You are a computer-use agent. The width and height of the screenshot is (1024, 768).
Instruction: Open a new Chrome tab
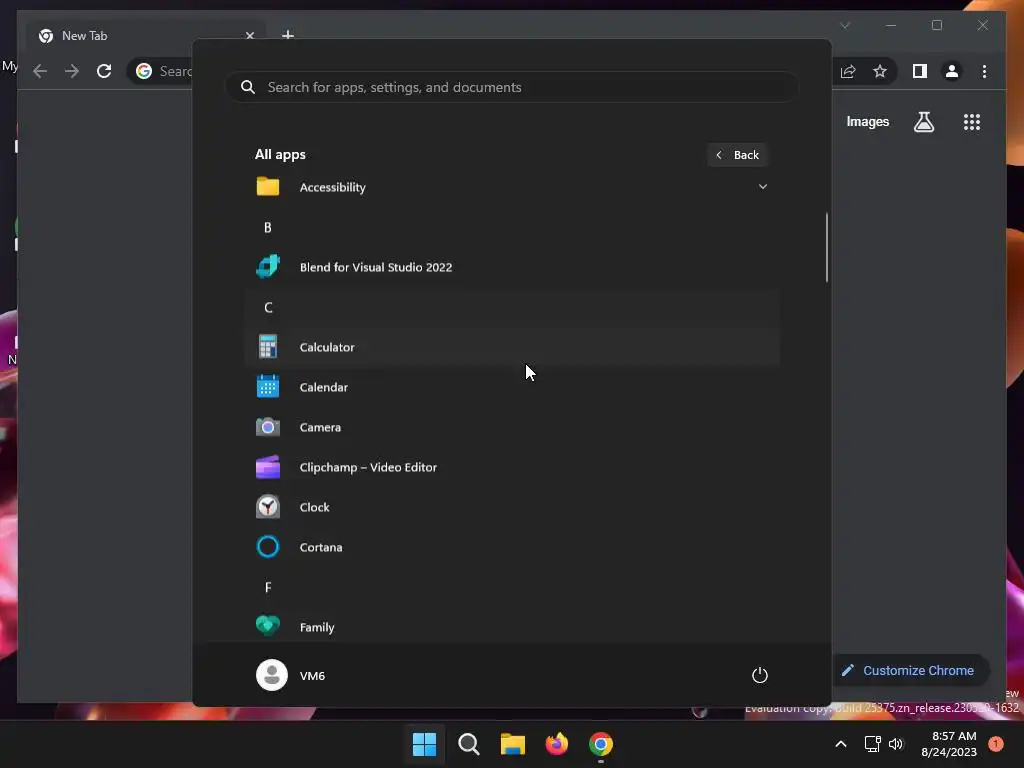click(287, 35)
